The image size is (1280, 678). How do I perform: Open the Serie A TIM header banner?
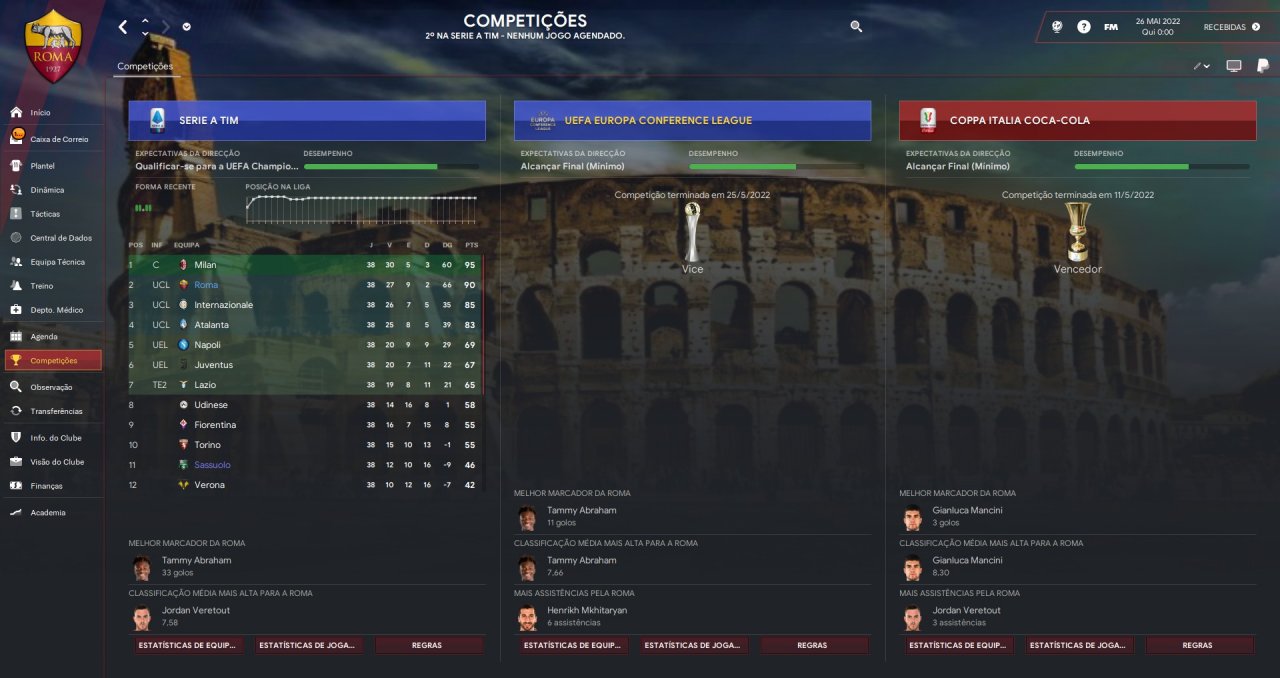click(307, 120)
